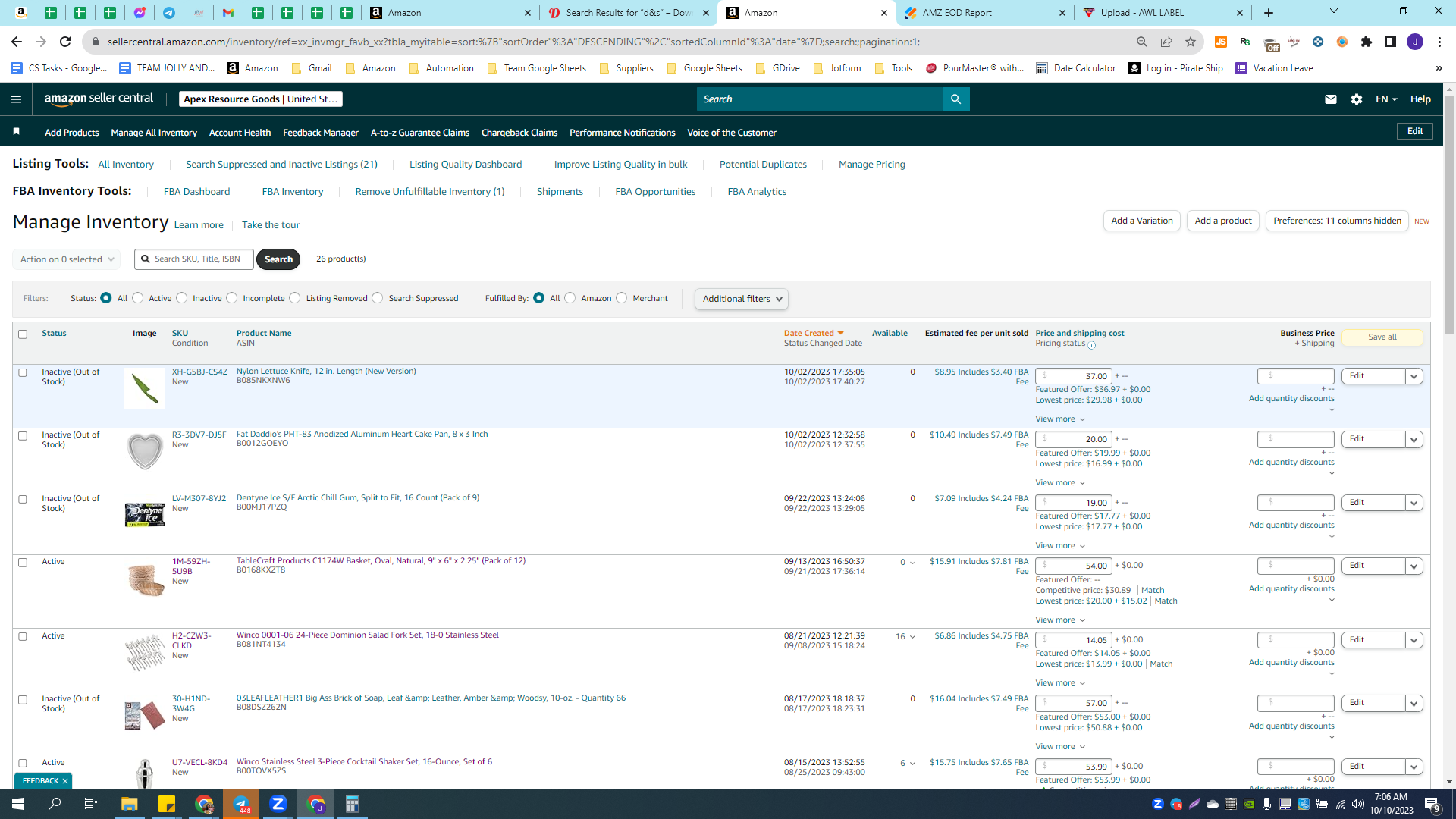Click the Add a Variation button
The width and height of the screenshot is (1456, 819).
1141,221
